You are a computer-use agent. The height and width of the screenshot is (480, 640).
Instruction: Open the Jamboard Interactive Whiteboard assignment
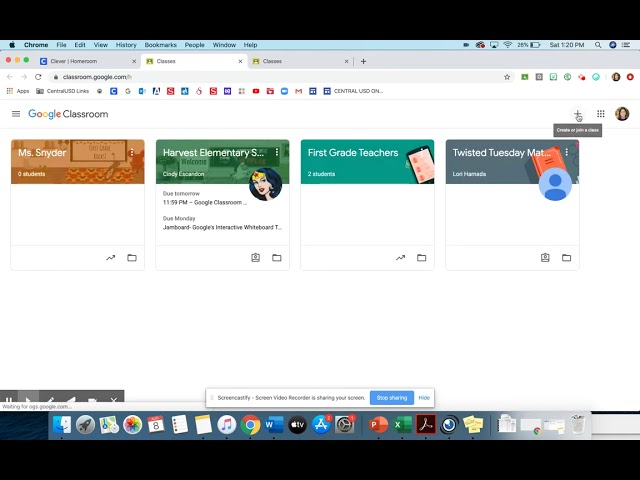222,227
